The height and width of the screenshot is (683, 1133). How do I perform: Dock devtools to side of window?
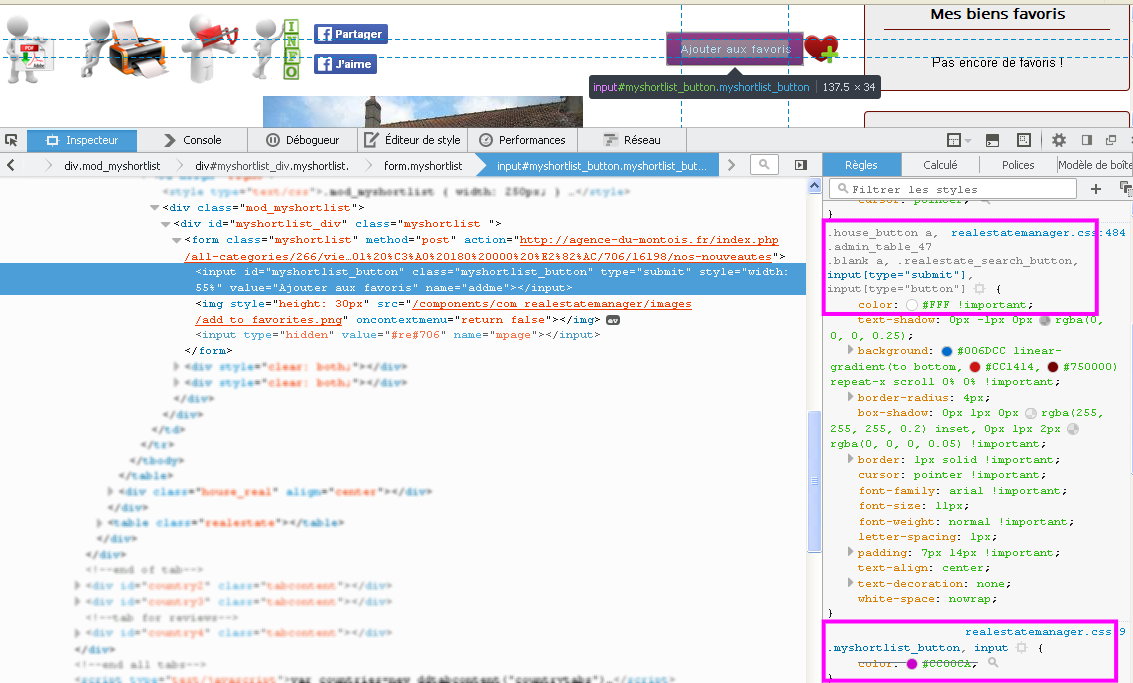[1087, 140]
